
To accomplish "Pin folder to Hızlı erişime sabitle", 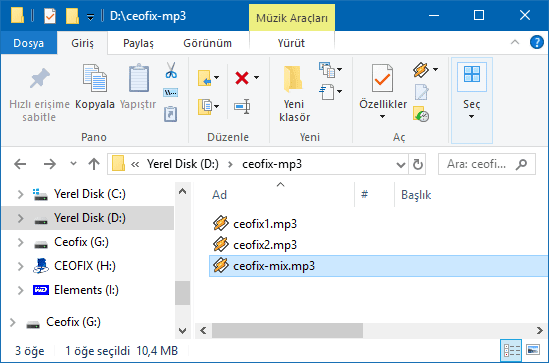I will click(x=39, y=93).
